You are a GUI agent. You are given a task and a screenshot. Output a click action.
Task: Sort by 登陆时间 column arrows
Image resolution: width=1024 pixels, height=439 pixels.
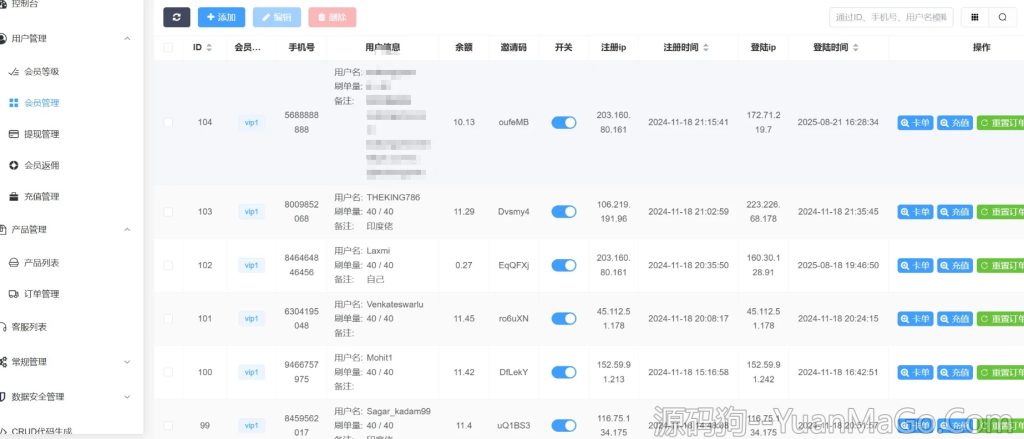pyautogui.click(x=856, y=48)
